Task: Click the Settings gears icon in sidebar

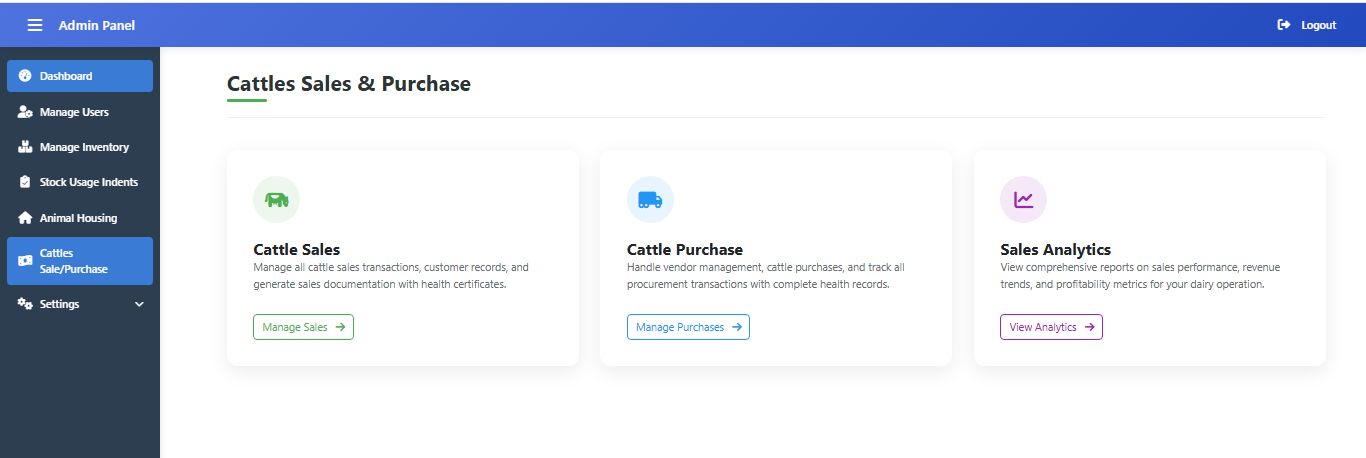Action: click(x=26, y=304)
